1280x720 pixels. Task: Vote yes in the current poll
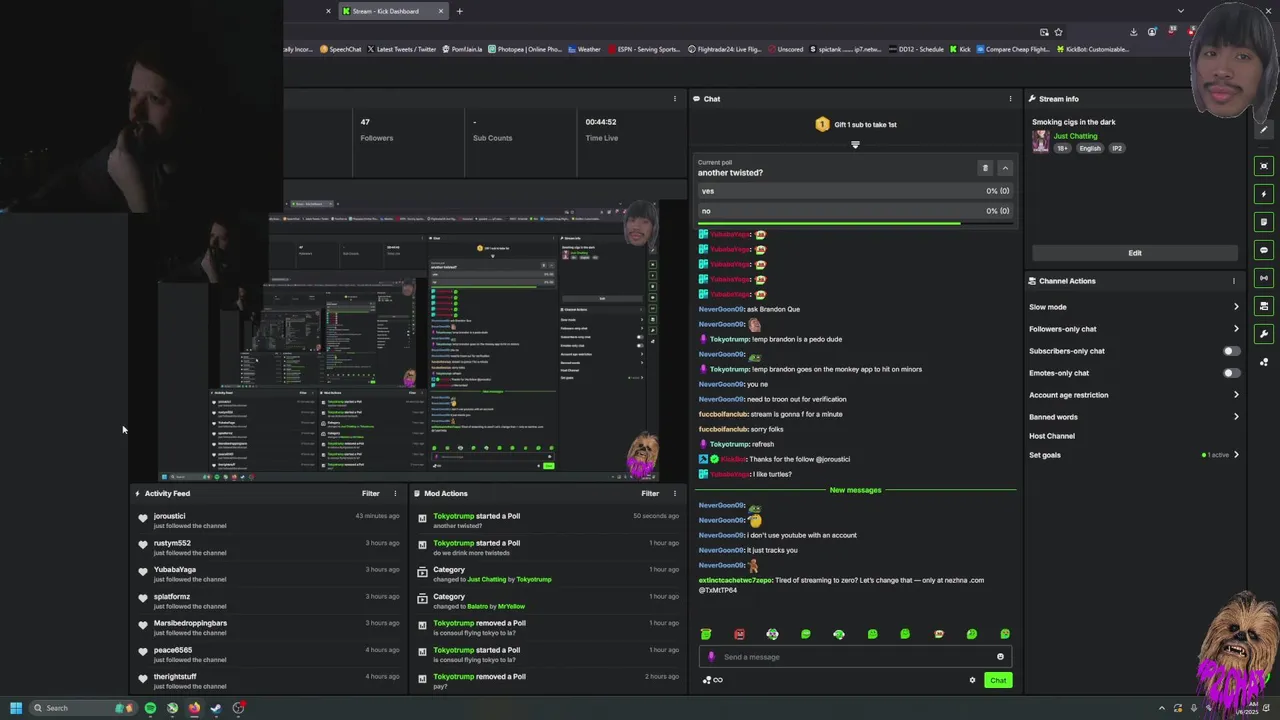855,191
